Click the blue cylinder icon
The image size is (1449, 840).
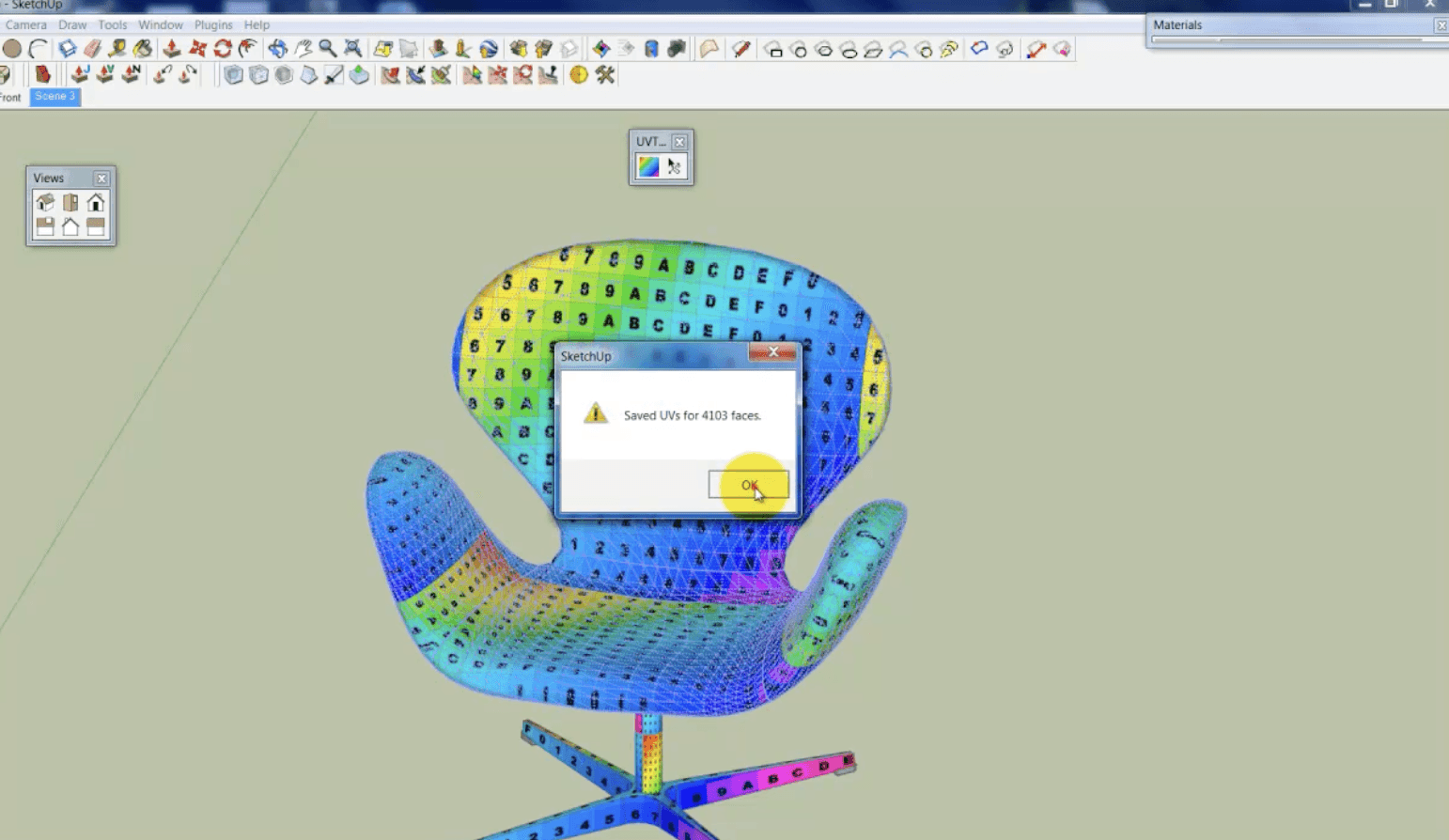651,49
